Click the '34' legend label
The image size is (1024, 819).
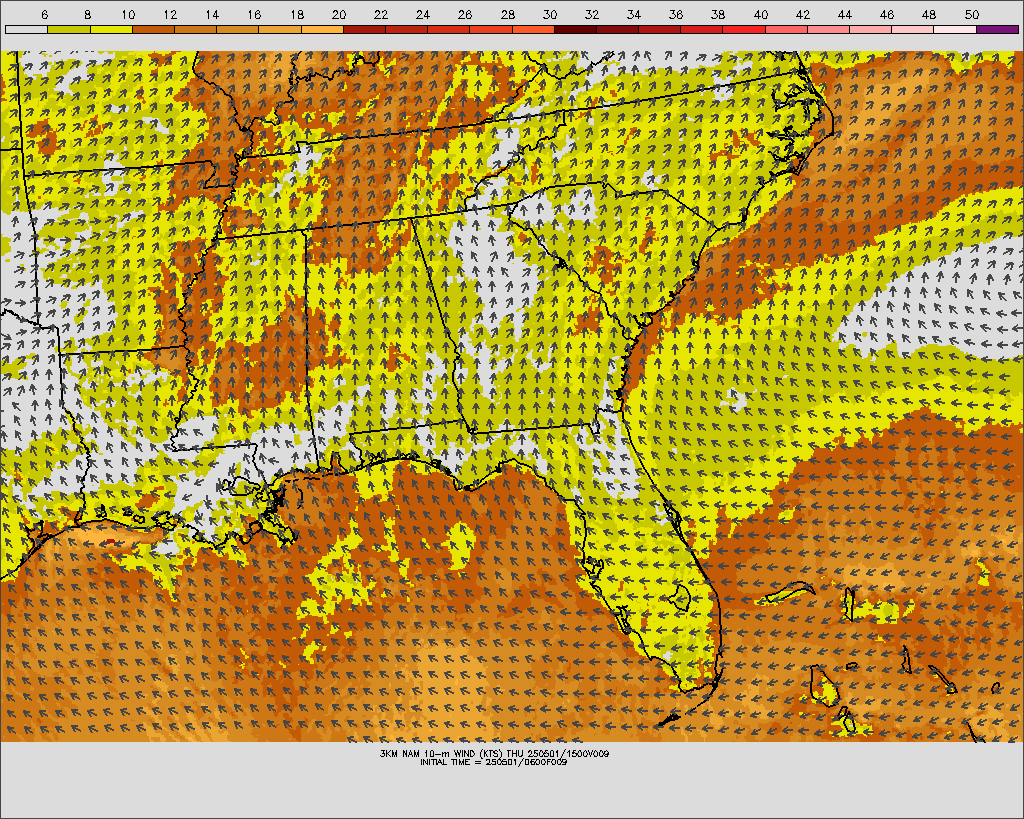point(634,14)
